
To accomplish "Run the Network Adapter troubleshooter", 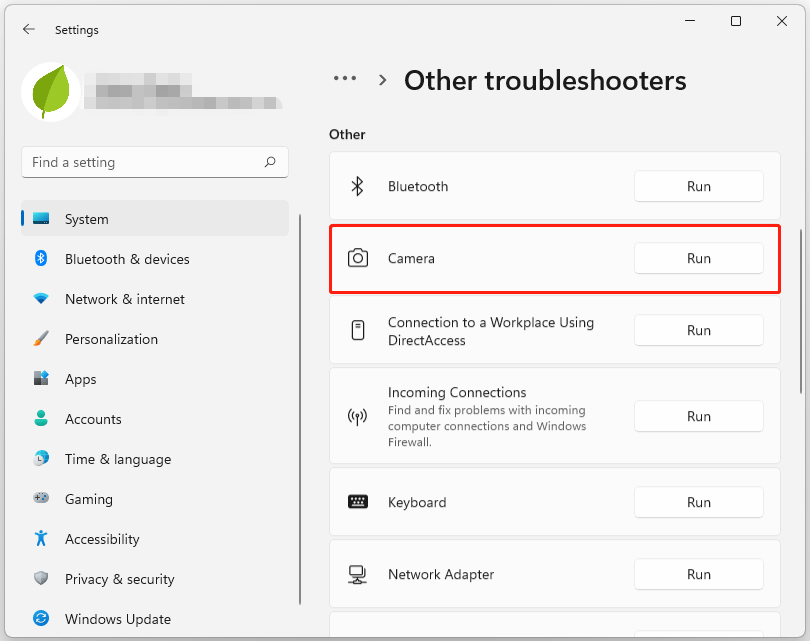I will tap(698, 574).
